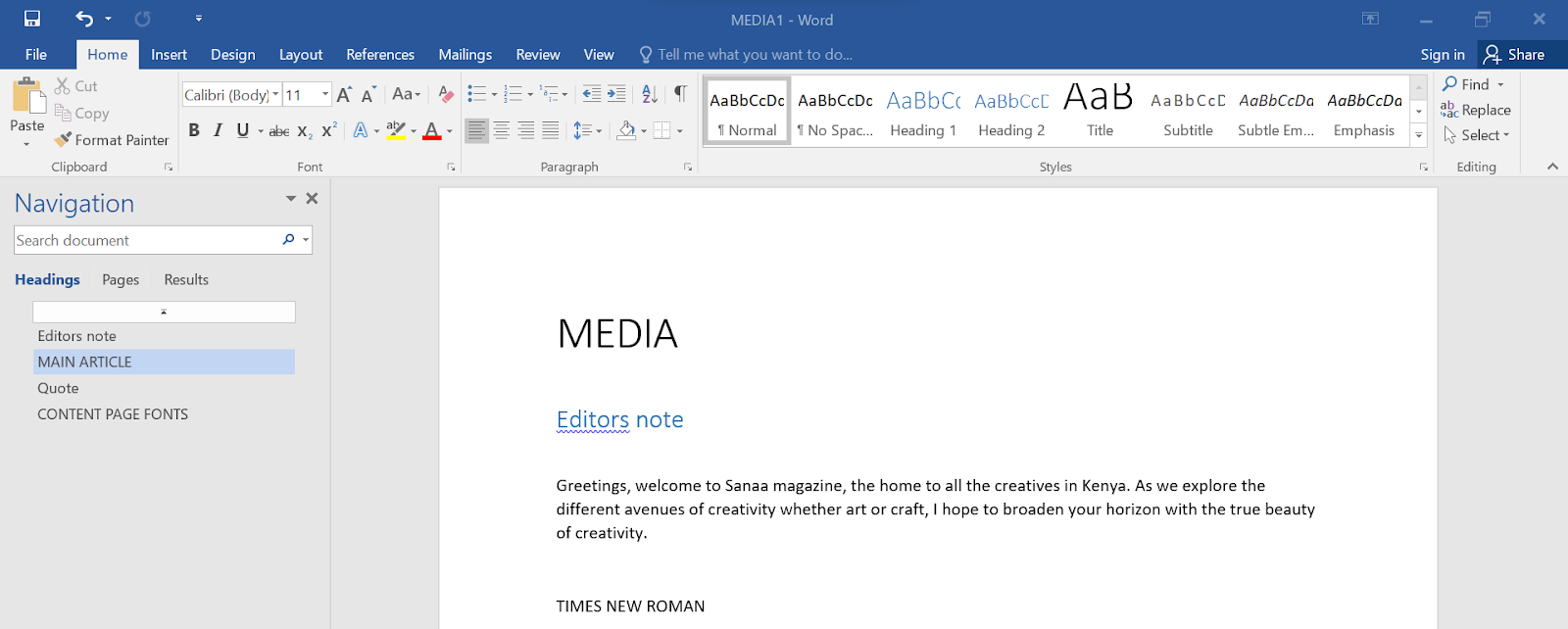Switch to the References tab

click(x=380, y=55)
